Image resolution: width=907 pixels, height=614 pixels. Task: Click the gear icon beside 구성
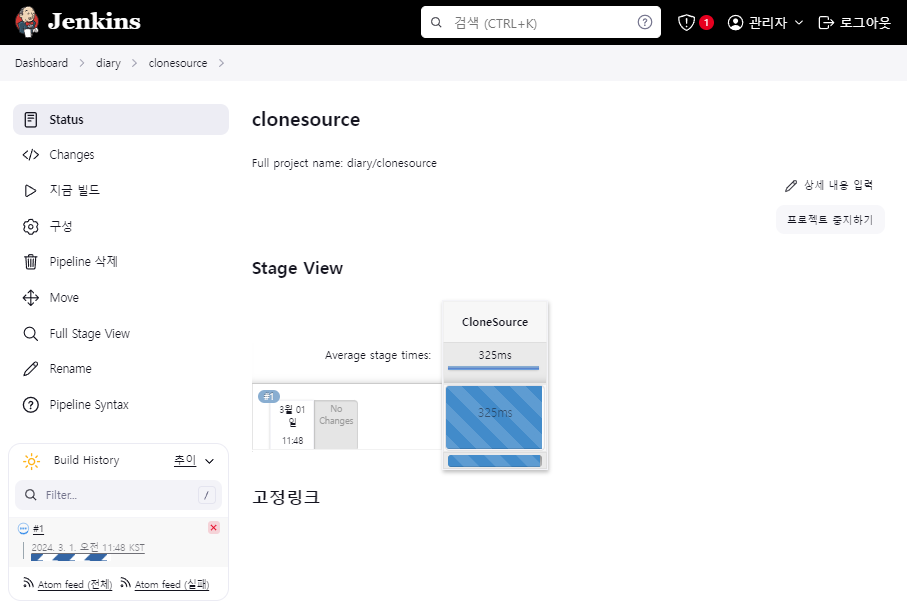(31, 227)
